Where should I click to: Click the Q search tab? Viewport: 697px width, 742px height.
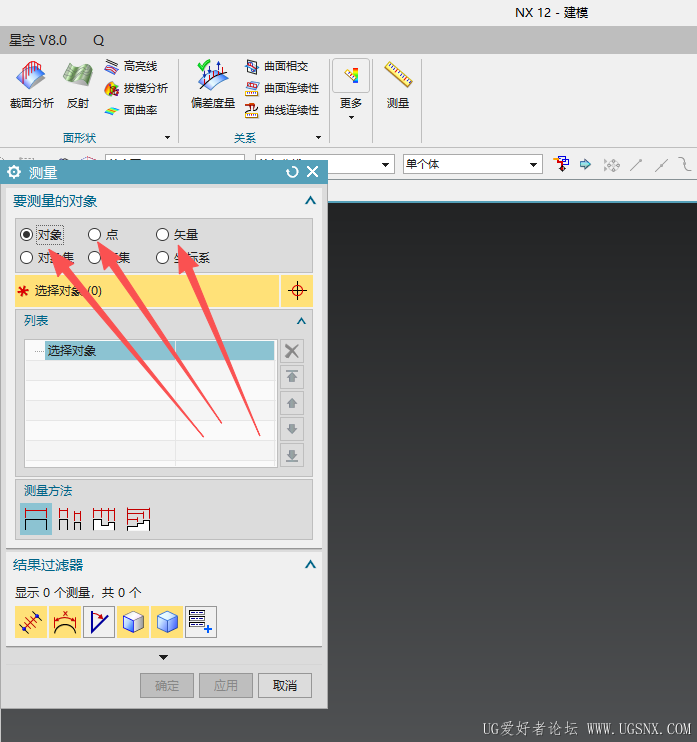click(98, 40)
